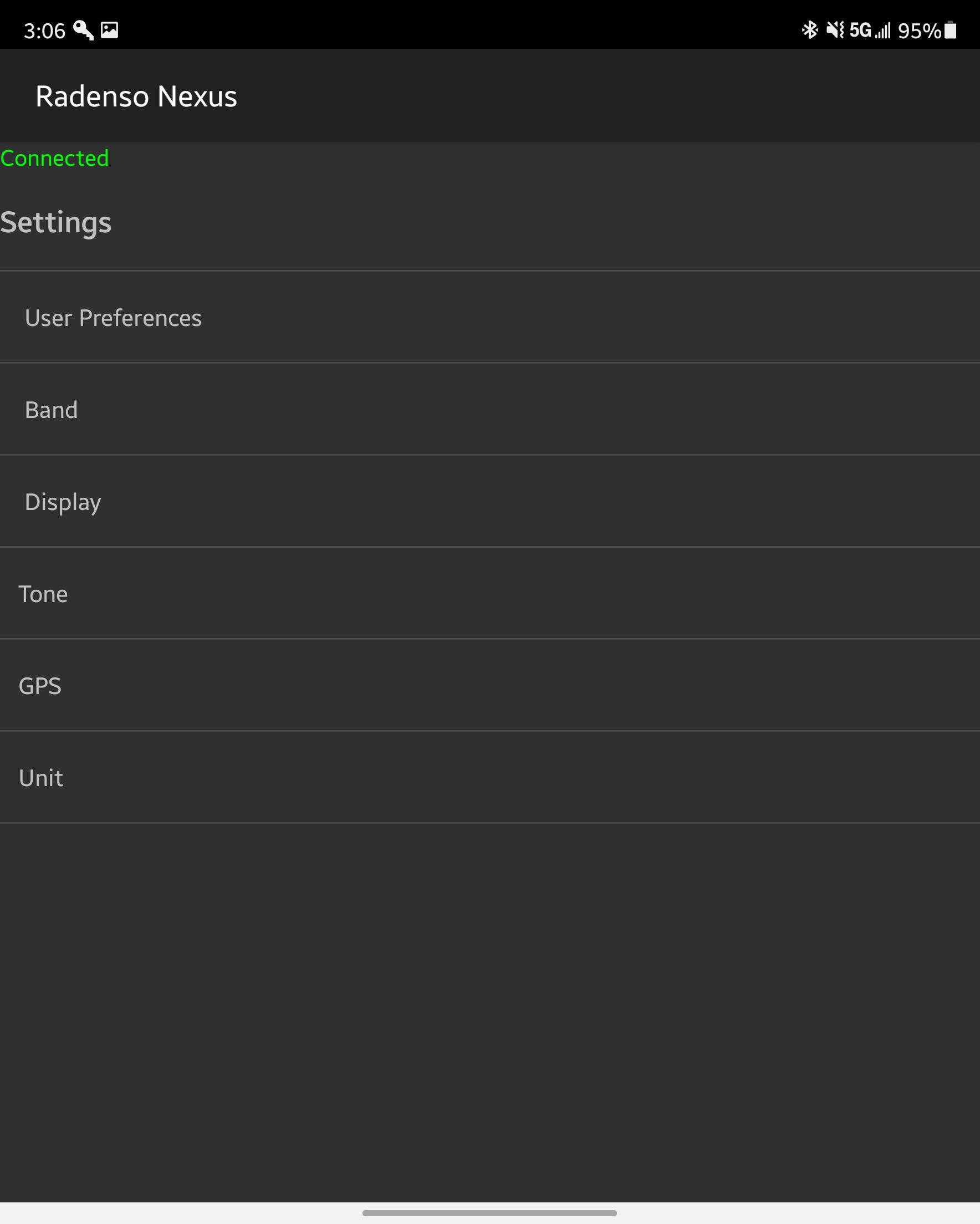Tap the battery icon
This screenshot has width=980, height=1224.
point(951,30)
